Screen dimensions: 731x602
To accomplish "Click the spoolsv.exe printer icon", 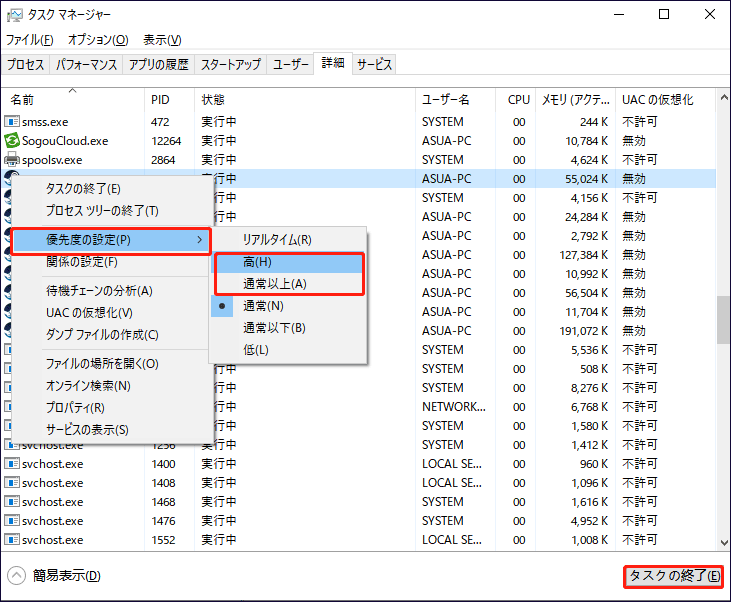I will (x=12, y=160).
